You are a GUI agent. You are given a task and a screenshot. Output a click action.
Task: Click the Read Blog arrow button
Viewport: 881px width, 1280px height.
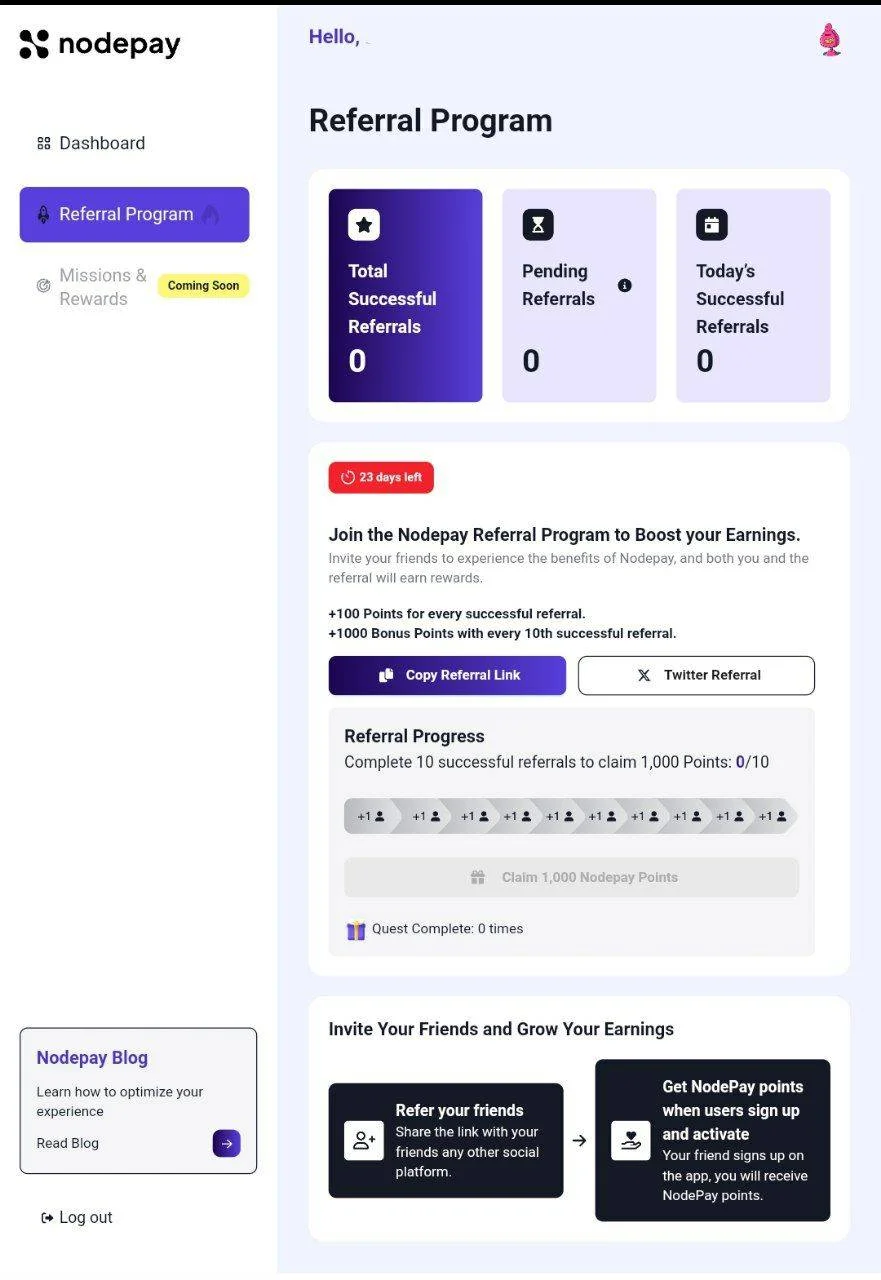pos(227,1143)
